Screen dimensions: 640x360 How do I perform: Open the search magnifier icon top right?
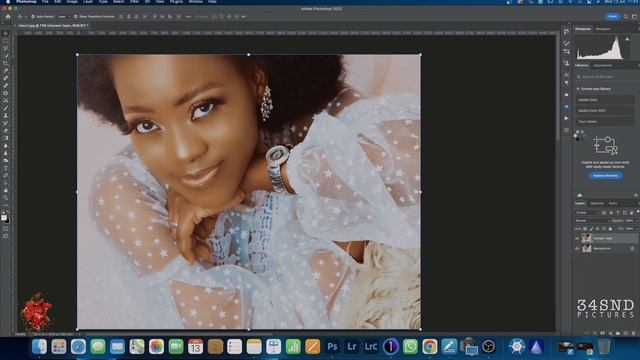(625, 17)
